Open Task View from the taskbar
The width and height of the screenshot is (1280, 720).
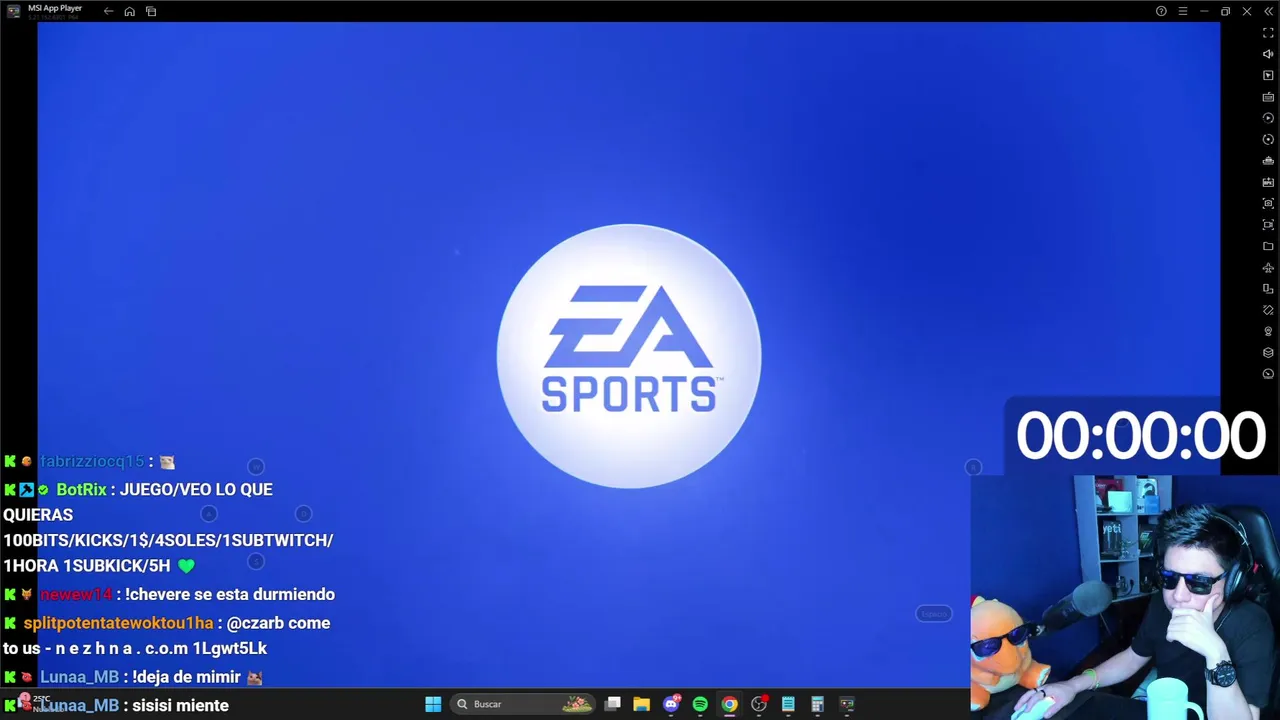pos(613,704)
